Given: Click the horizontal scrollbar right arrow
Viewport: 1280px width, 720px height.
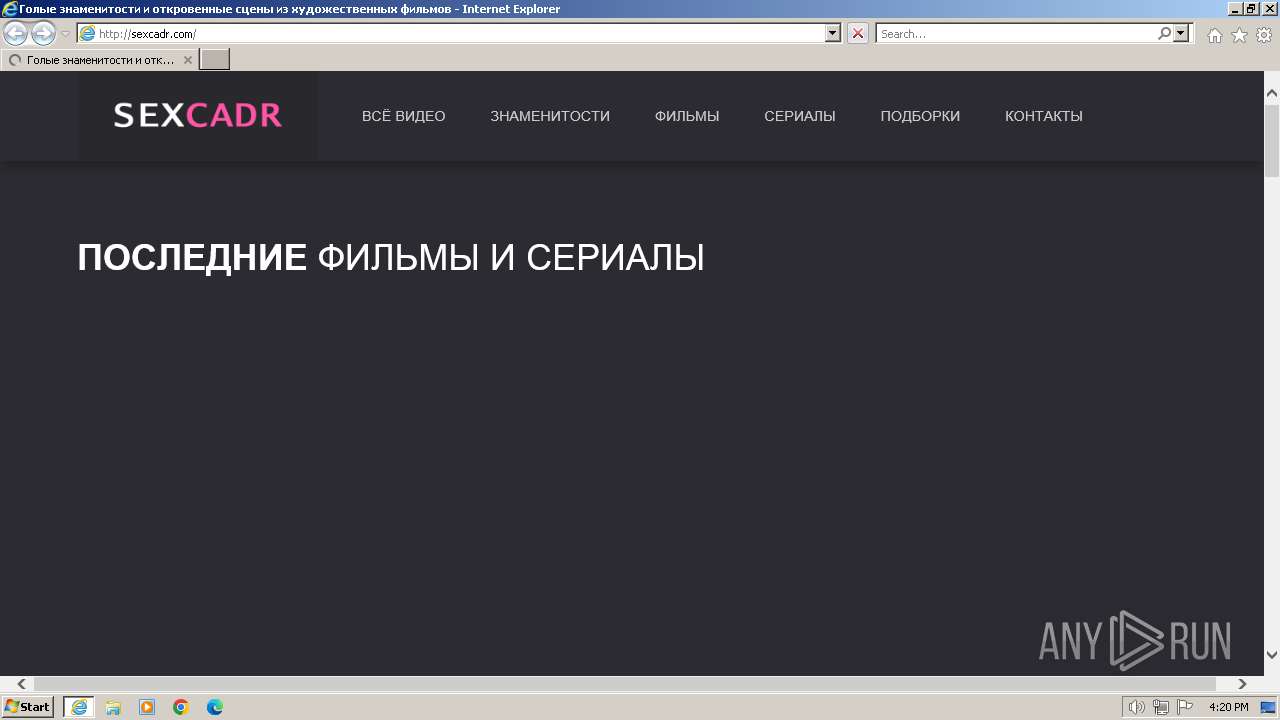Looking at the screenshot, I should tap(1242, 684).
